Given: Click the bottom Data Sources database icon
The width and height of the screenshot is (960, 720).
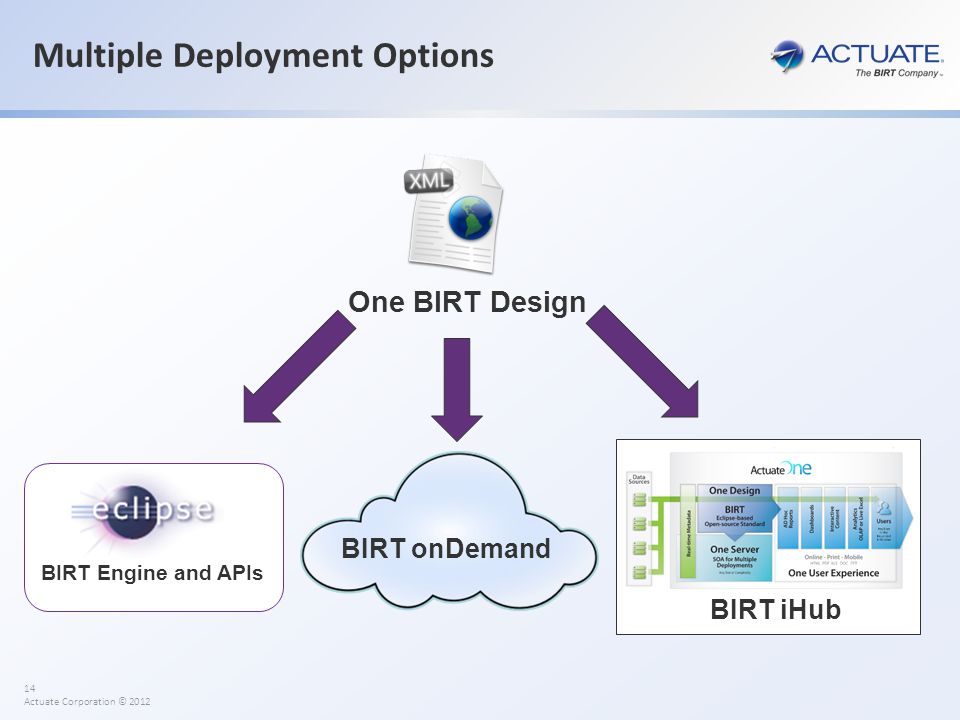Looking at the screenshot, I should point(639,572).
